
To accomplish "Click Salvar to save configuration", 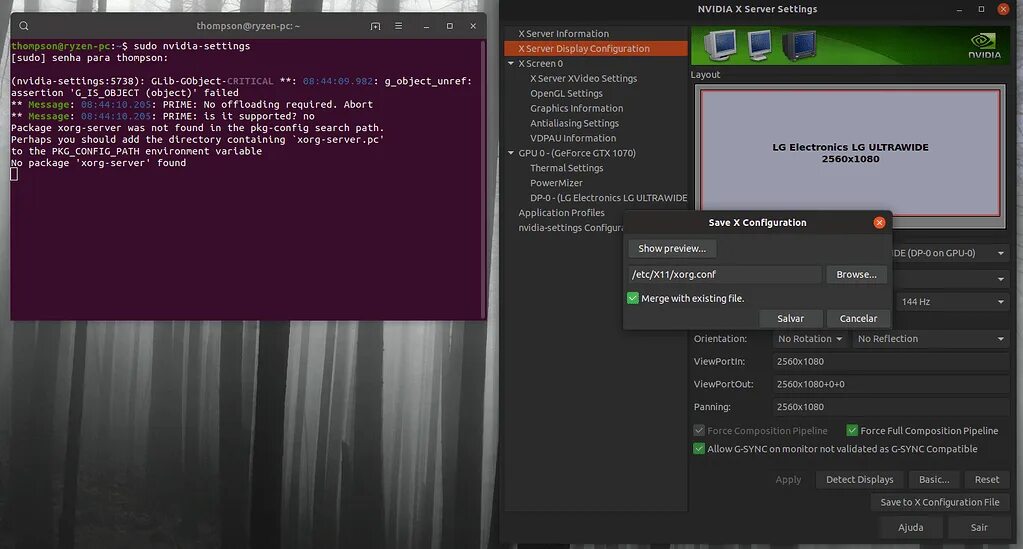I will (x=790, y=319).
